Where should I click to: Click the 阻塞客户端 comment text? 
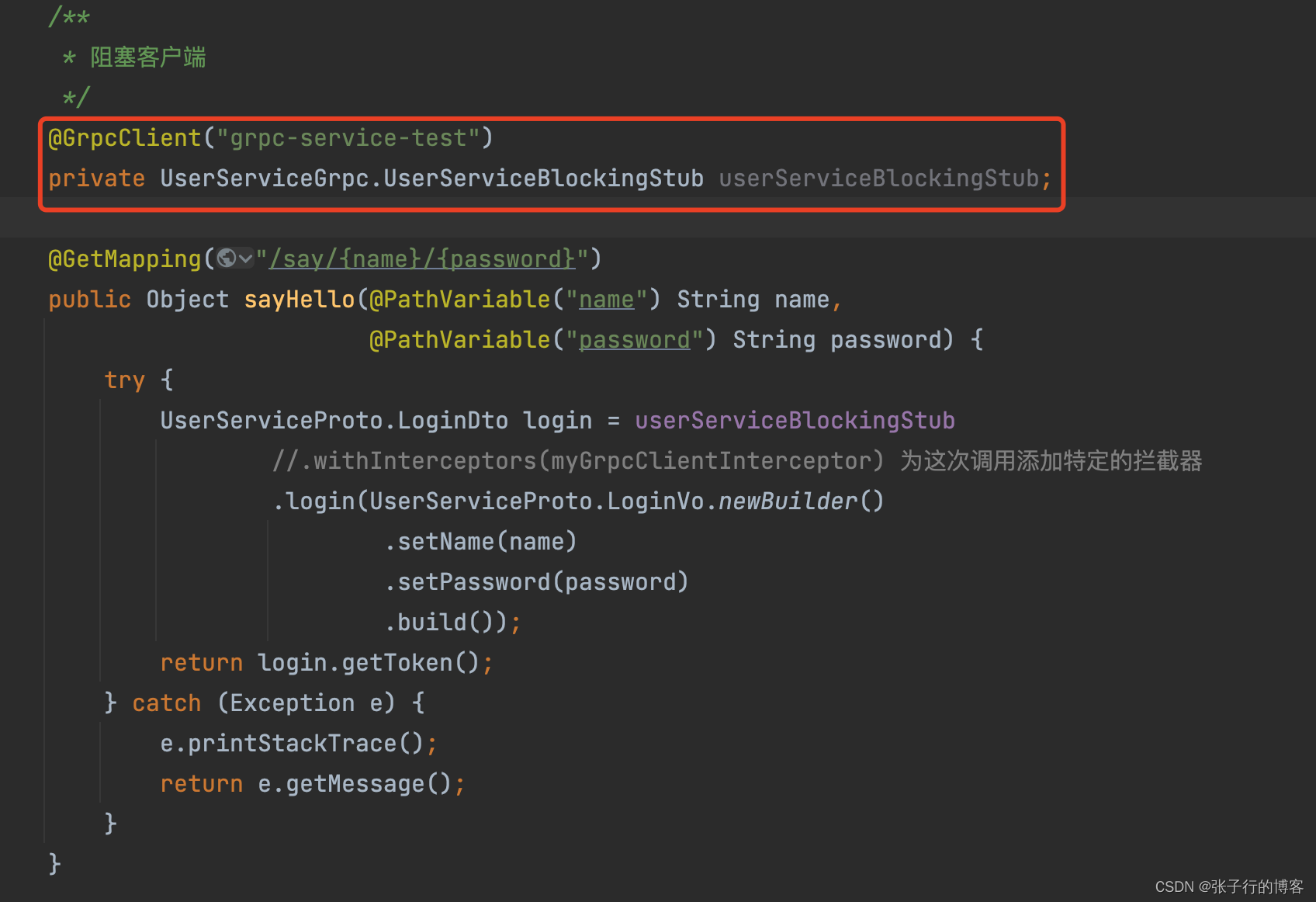[147, 57]
